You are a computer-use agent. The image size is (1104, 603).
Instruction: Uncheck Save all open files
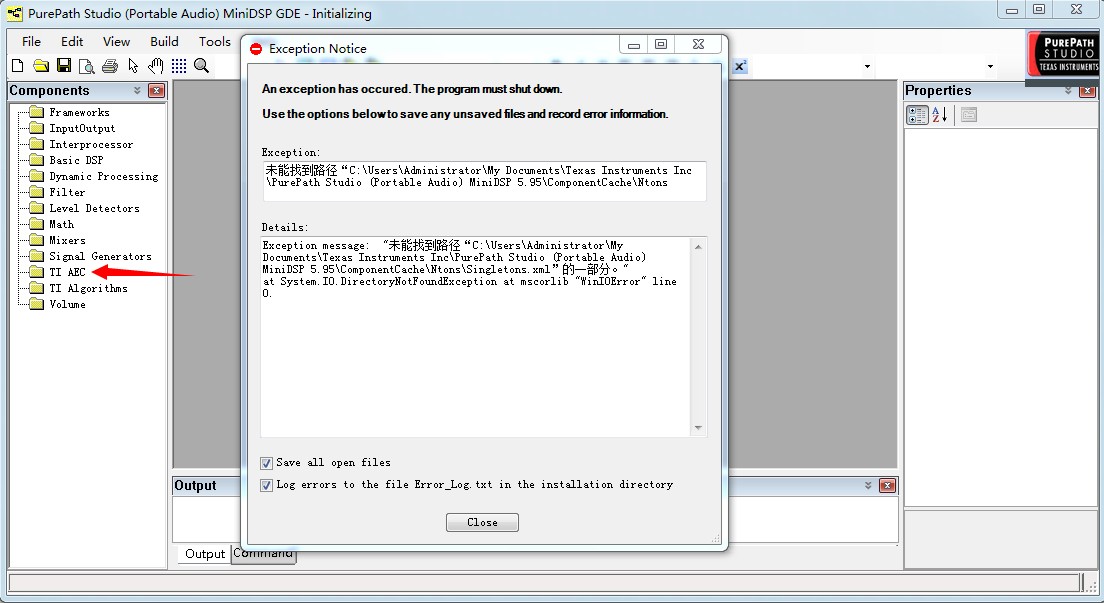pyautogui.click(x=266, y=463)
